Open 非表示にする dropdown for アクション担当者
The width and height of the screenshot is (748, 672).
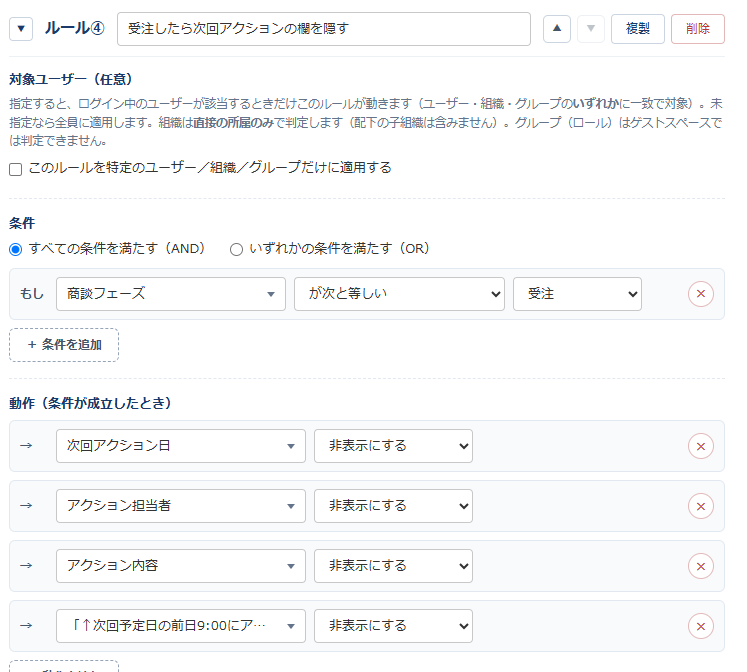click(393, 506)
